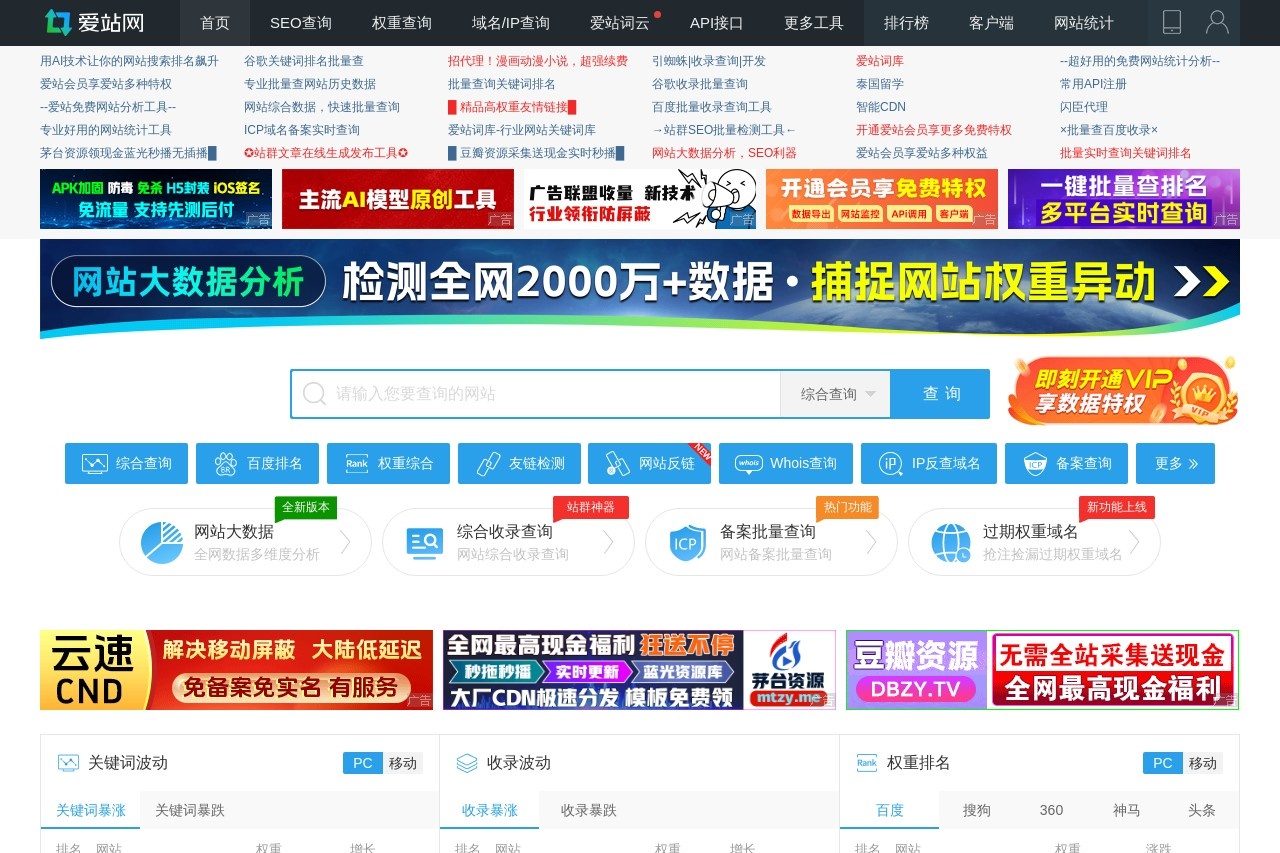Open the 常用API注册 link
The height and width of the screenshot is (853, 1280).
coord(1093,84)
